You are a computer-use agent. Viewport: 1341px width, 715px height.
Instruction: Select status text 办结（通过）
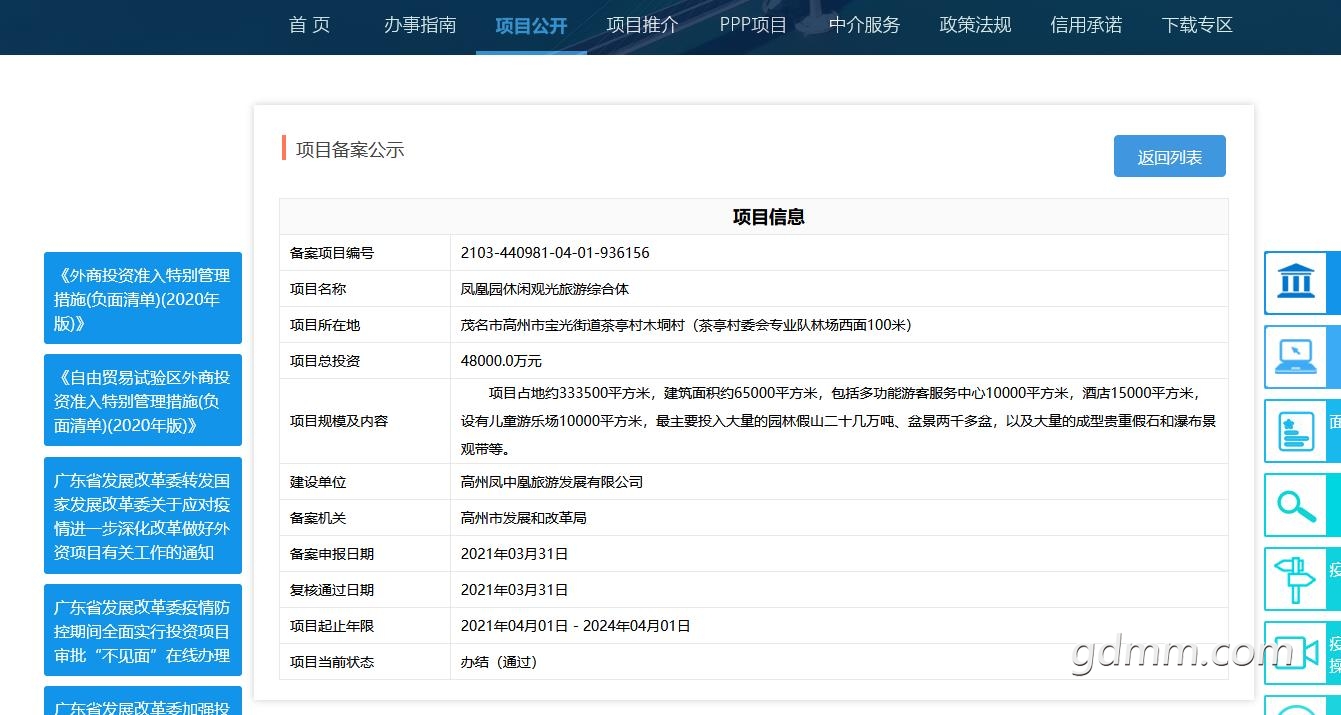pyautogui.click(x=499, y=662)
